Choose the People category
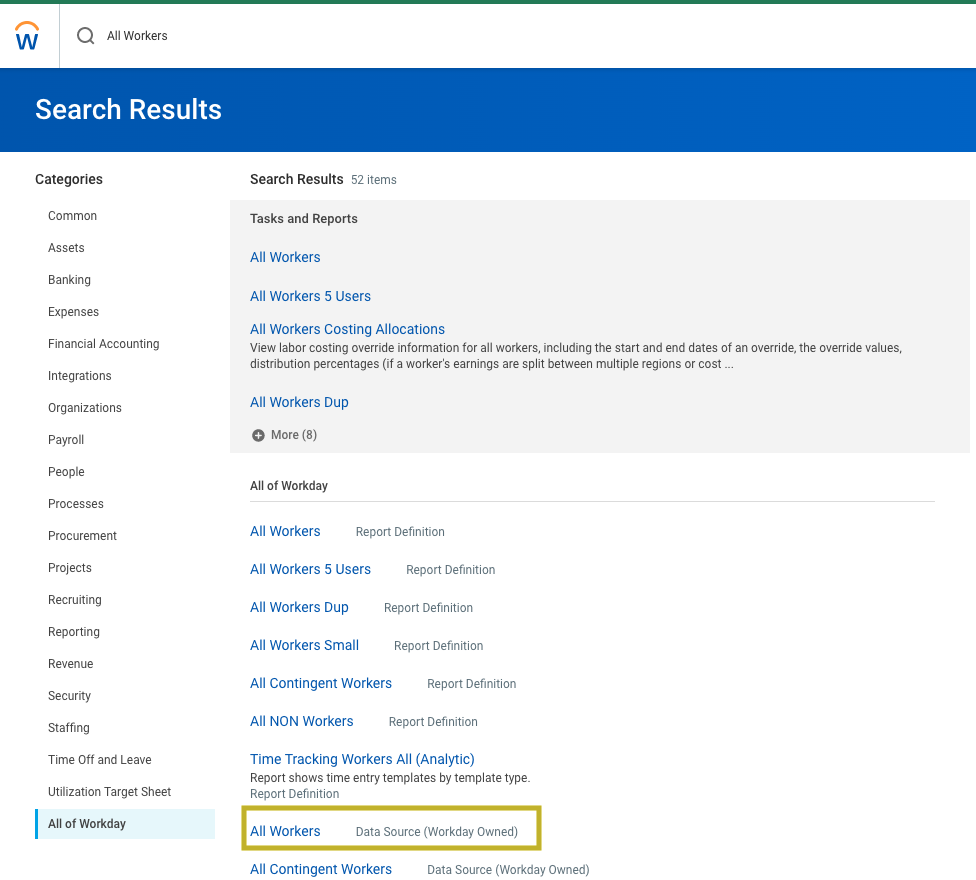The height and width of the screenshot is (880, 976). pos(66,472)
